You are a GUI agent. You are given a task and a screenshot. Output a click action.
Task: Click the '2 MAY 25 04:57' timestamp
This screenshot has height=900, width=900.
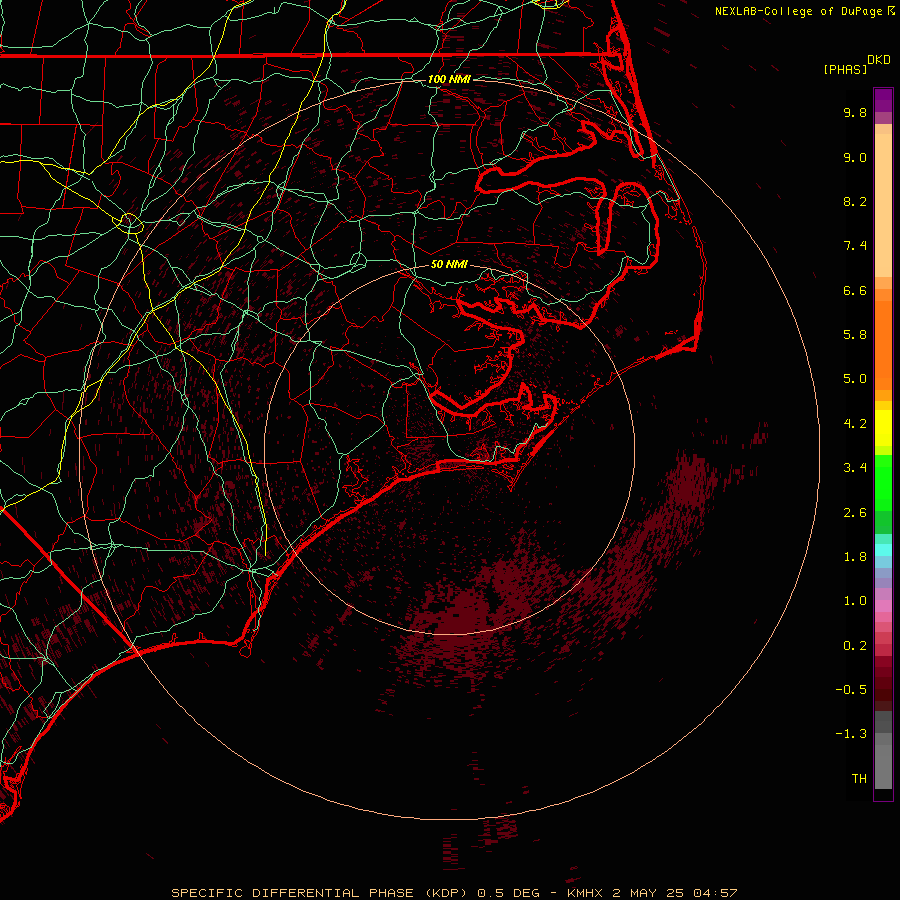[674, 893]
